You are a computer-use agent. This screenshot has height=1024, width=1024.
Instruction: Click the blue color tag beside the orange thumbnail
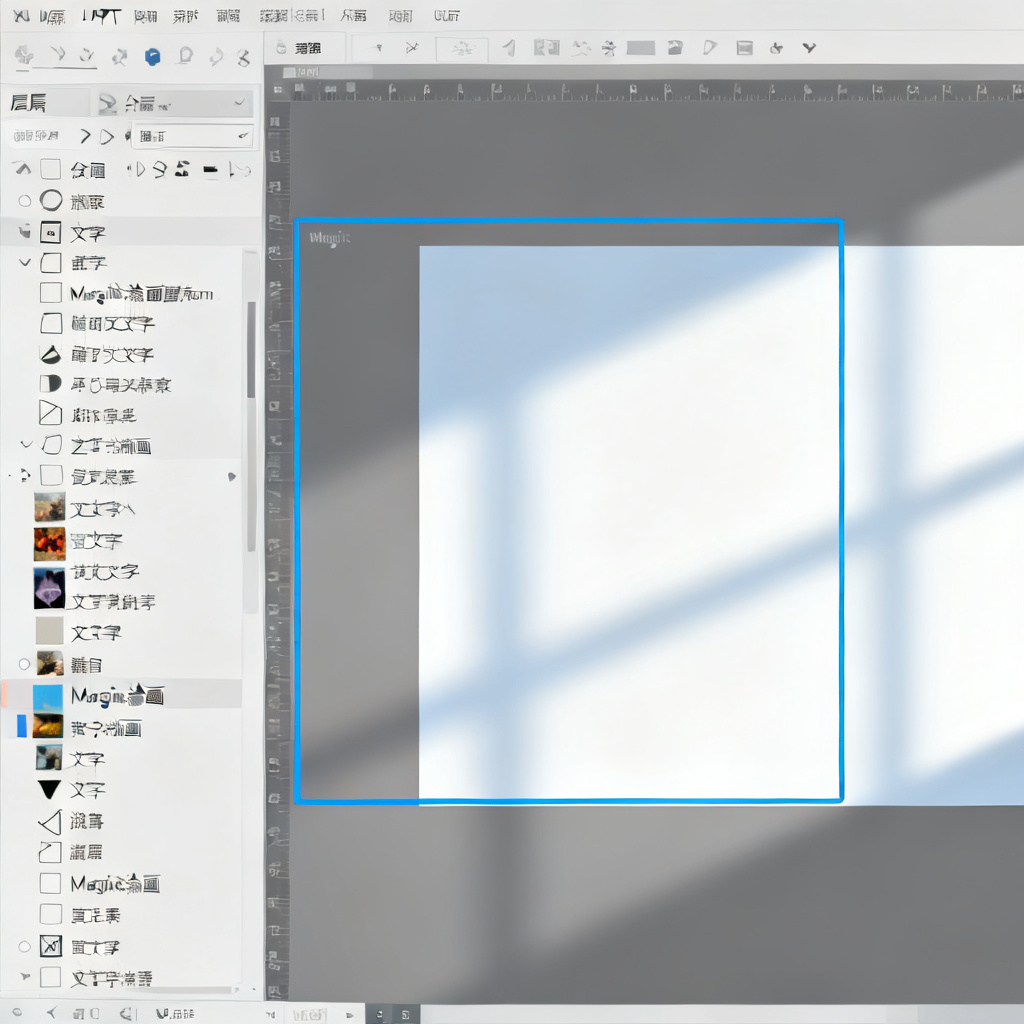[x=22, y=726]
